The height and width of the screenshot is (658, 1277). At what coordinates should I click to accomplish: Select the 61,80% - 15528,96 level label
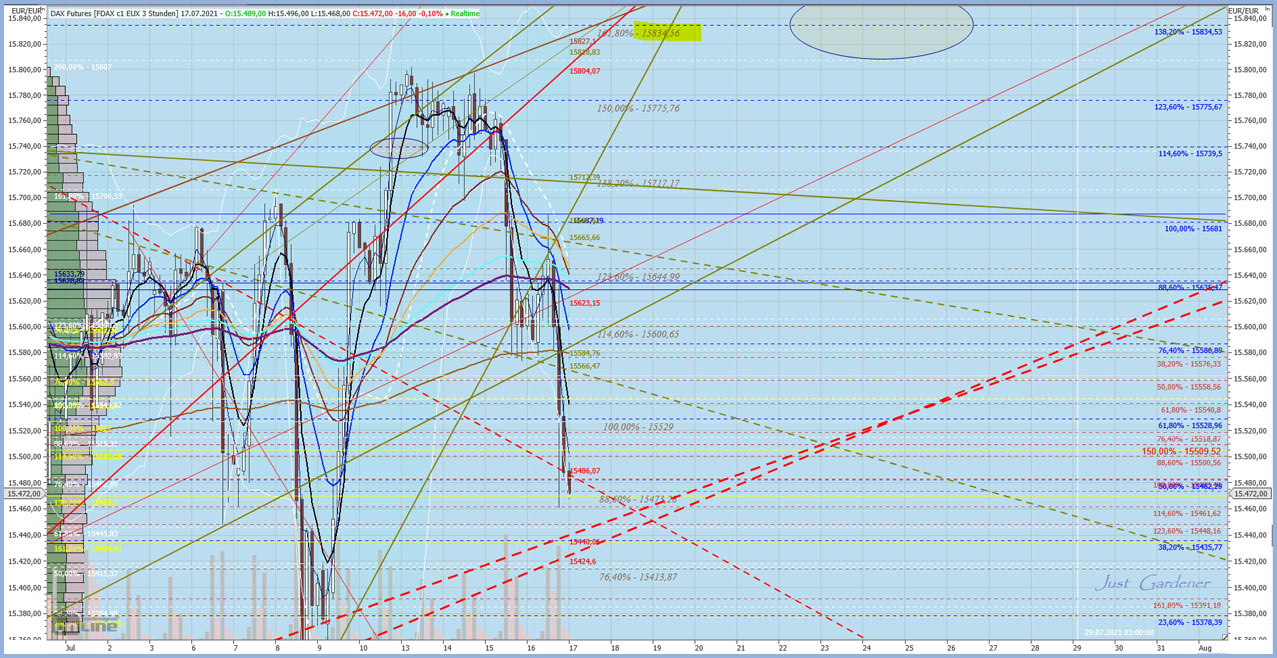click(1190, 426)
